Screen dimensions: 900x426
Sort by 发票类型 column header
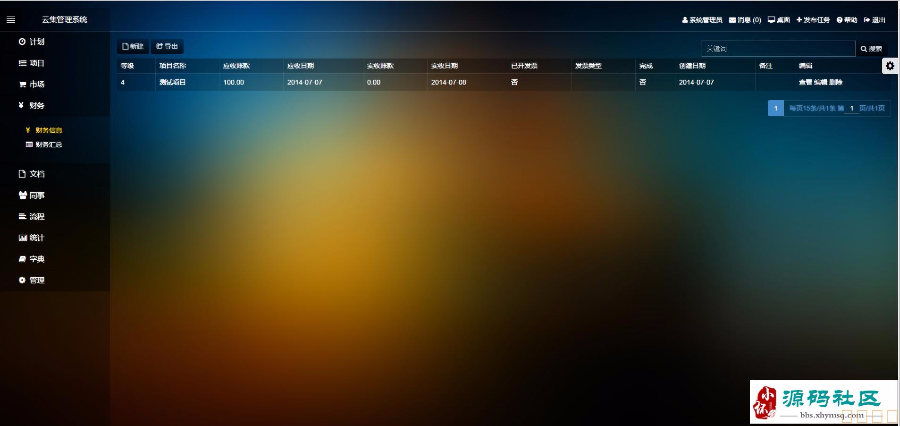point(588,66)
